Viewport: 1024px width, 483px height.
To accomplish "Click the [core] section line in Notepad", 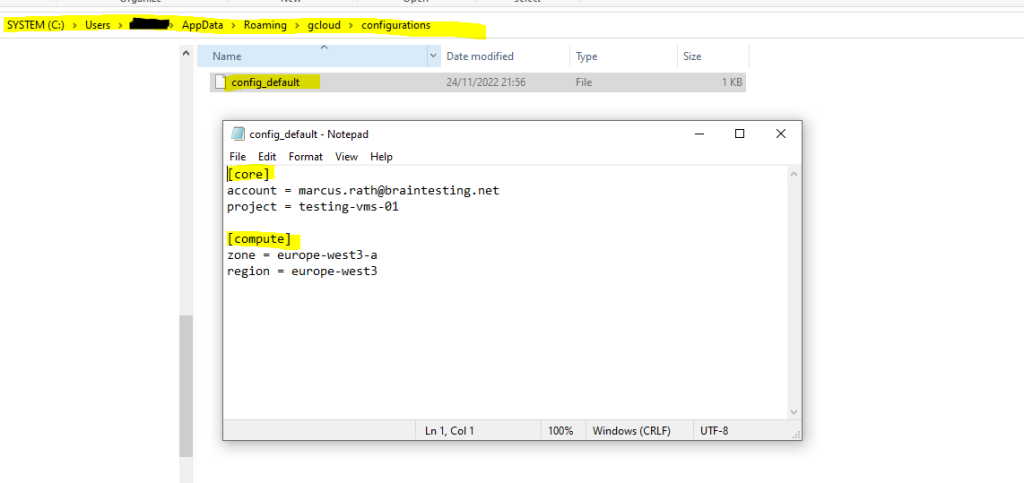I will (248, 174).
